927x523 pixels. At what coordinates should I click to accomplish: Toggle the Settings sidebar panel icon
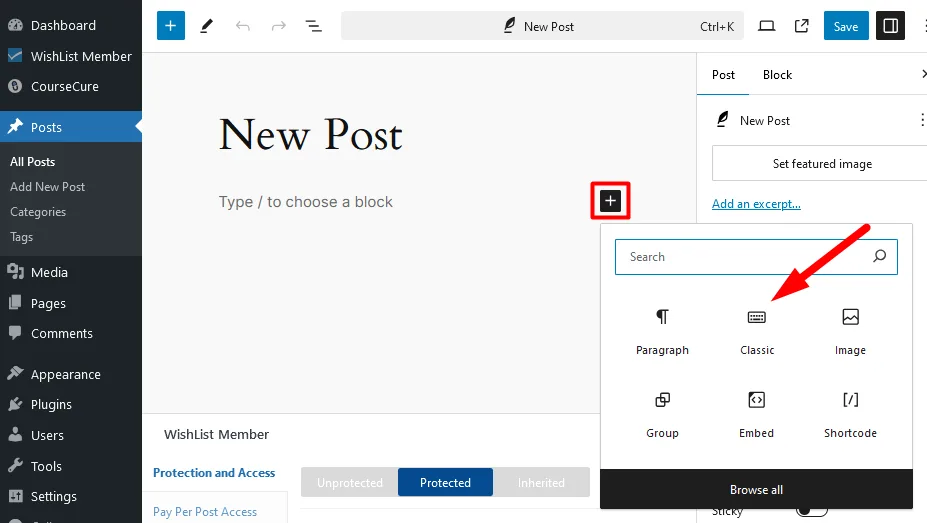pos(890,26)
